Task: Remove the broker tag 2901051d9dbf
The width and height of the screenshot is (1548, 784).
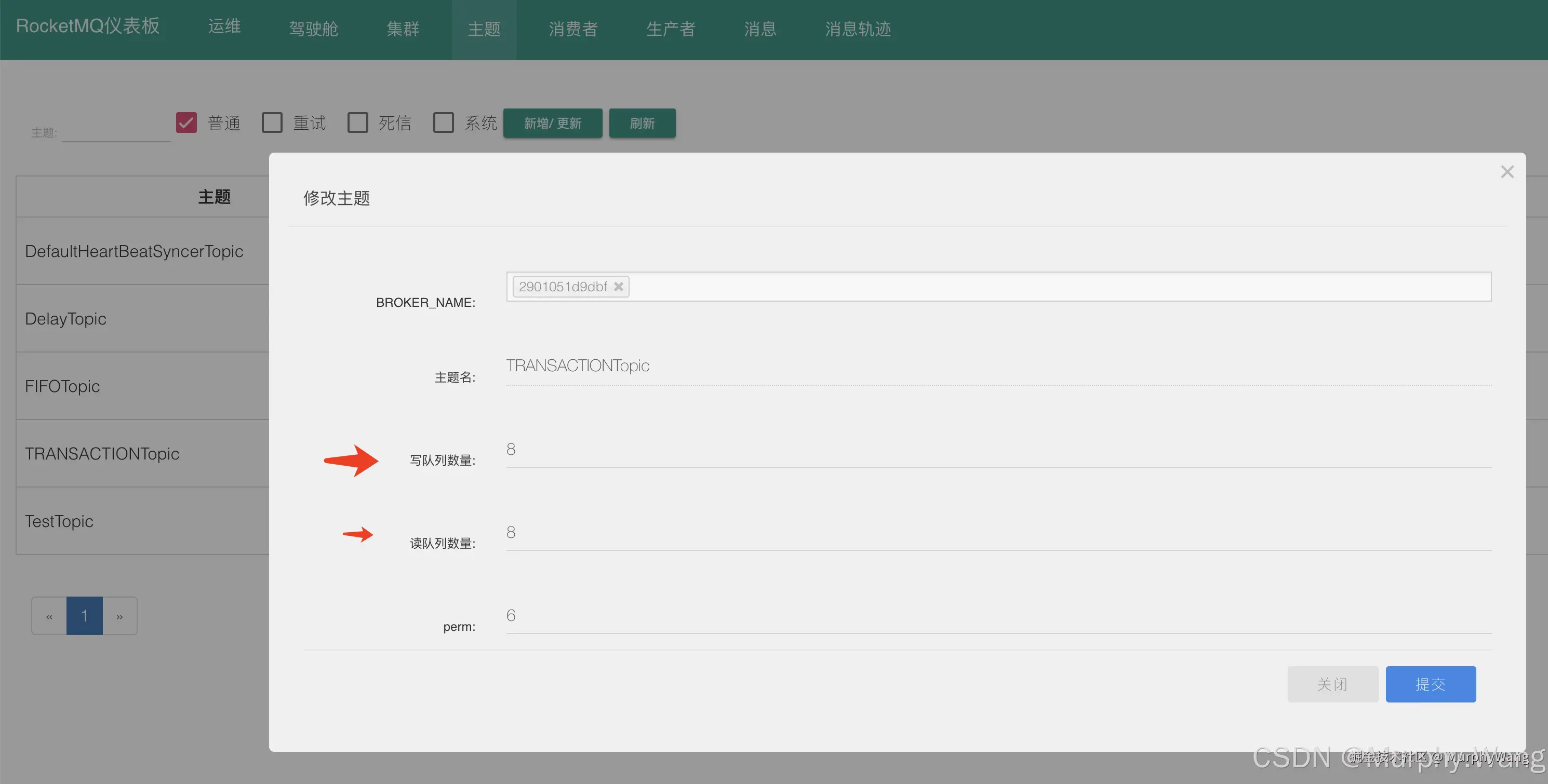Action: point(618,287)
